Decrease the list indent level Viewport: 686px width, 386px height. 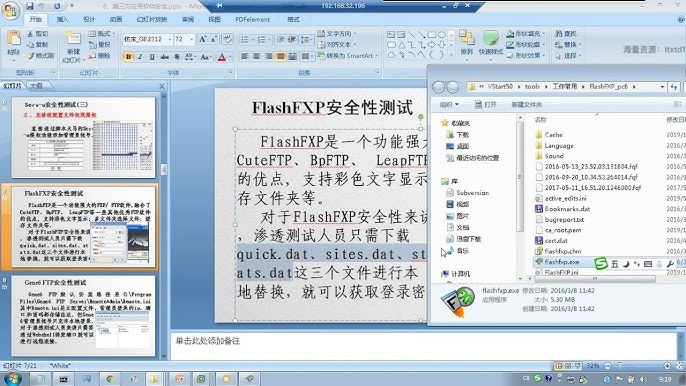point(280,40)
